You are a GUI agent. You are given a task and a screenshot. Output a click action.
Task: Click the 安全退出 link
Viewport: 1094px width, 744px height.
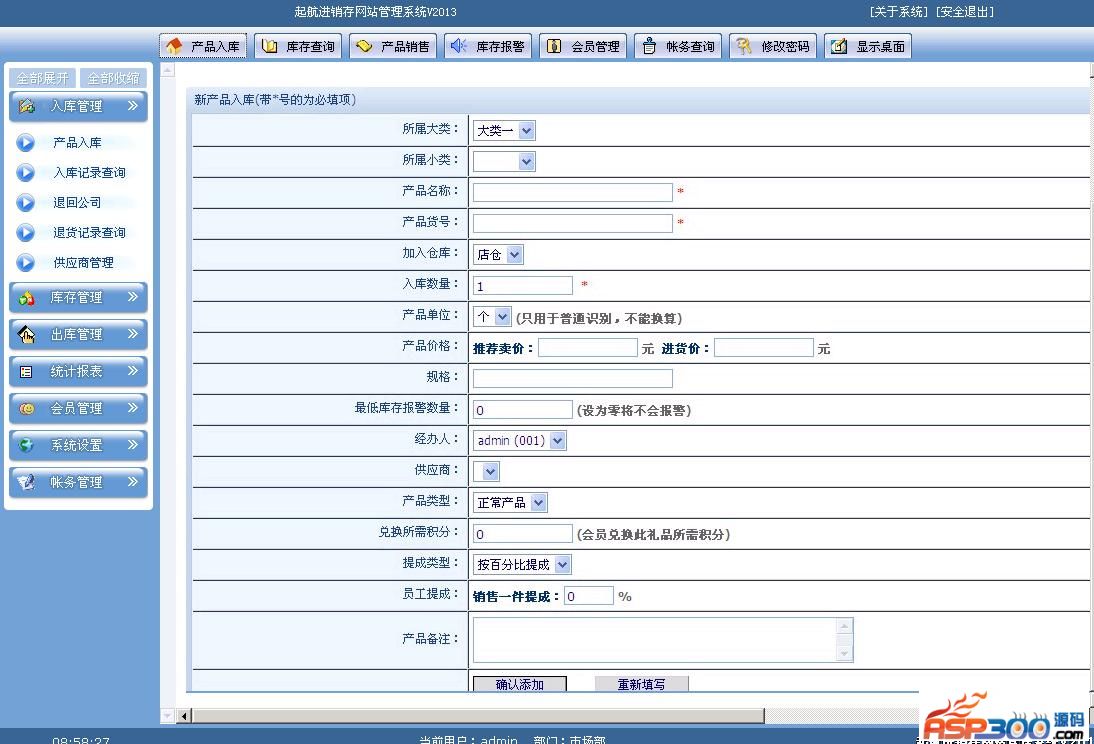point(964,11)
